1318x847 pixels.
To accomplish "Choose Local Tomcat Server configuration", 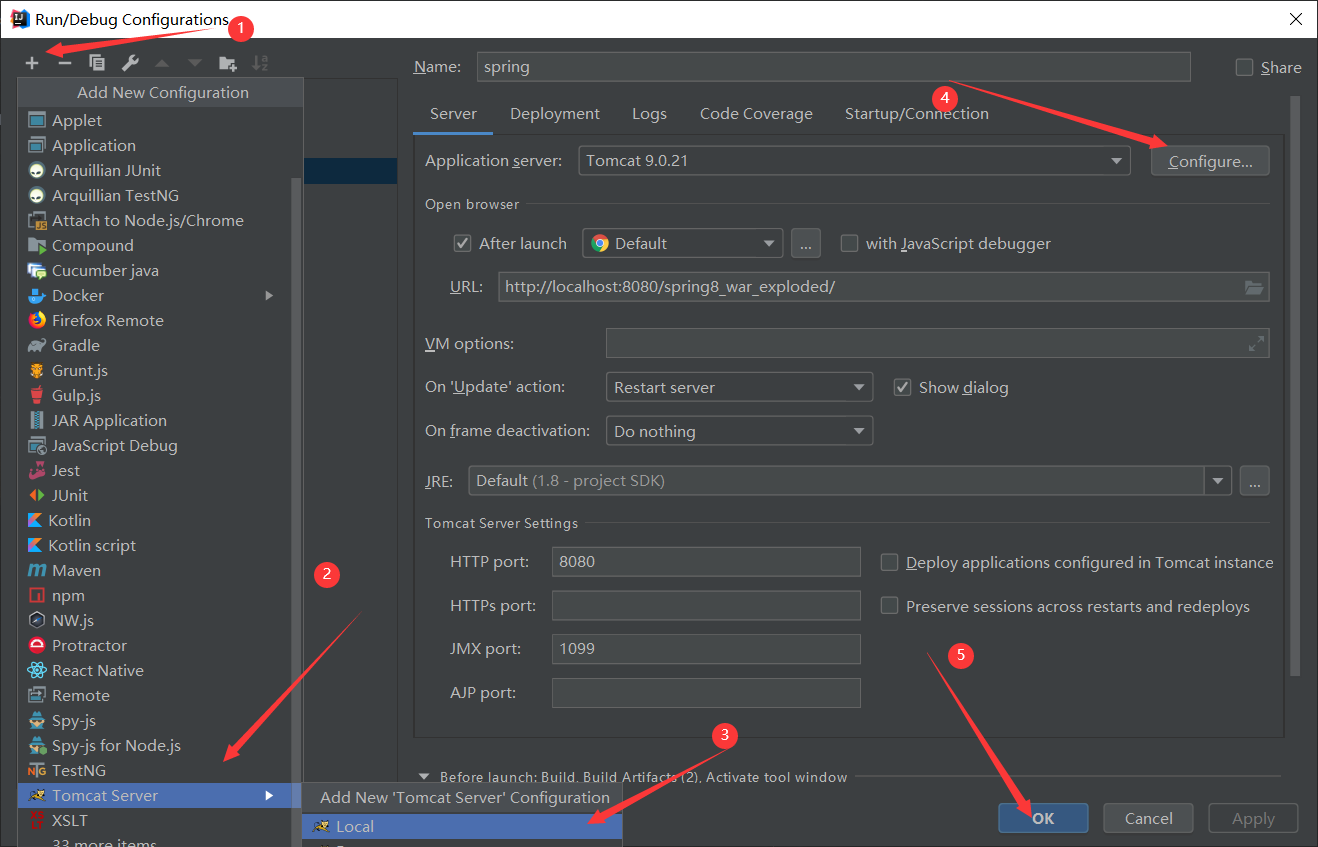I will click(x=462, y=826).
